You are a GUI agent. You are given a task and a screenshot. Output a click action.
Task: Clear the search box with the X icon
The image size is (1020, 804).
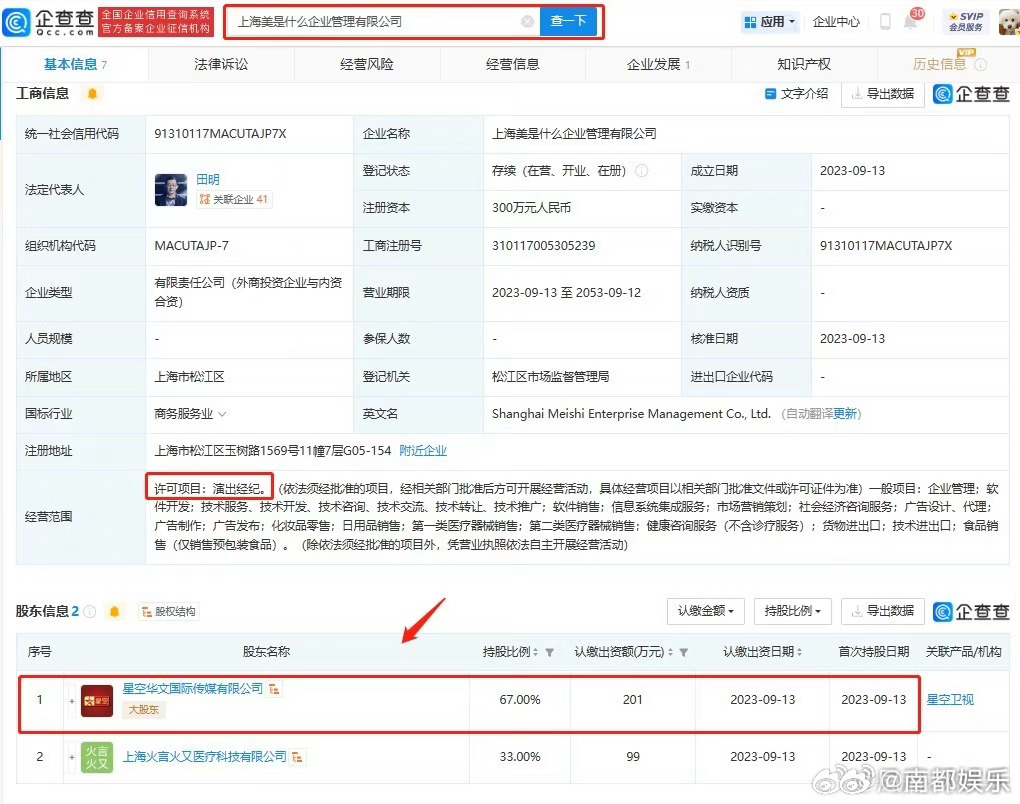[x=528, y=21]
